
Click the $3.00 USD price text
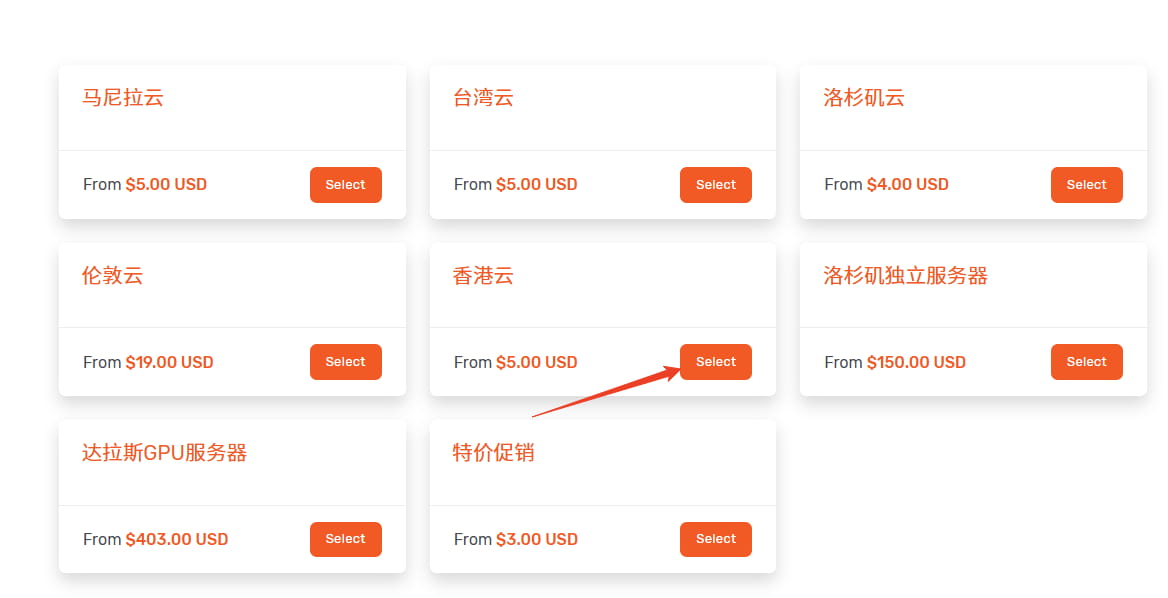536,540
